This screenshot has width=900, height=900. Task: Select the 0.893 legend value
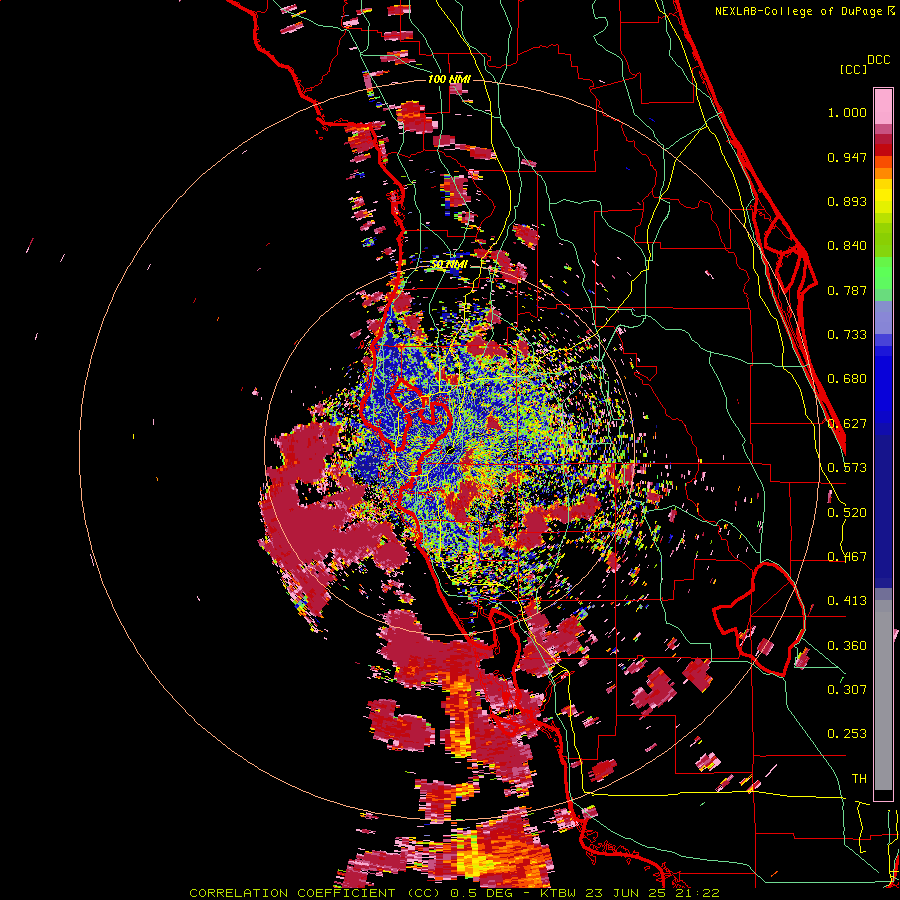[847, 201]
